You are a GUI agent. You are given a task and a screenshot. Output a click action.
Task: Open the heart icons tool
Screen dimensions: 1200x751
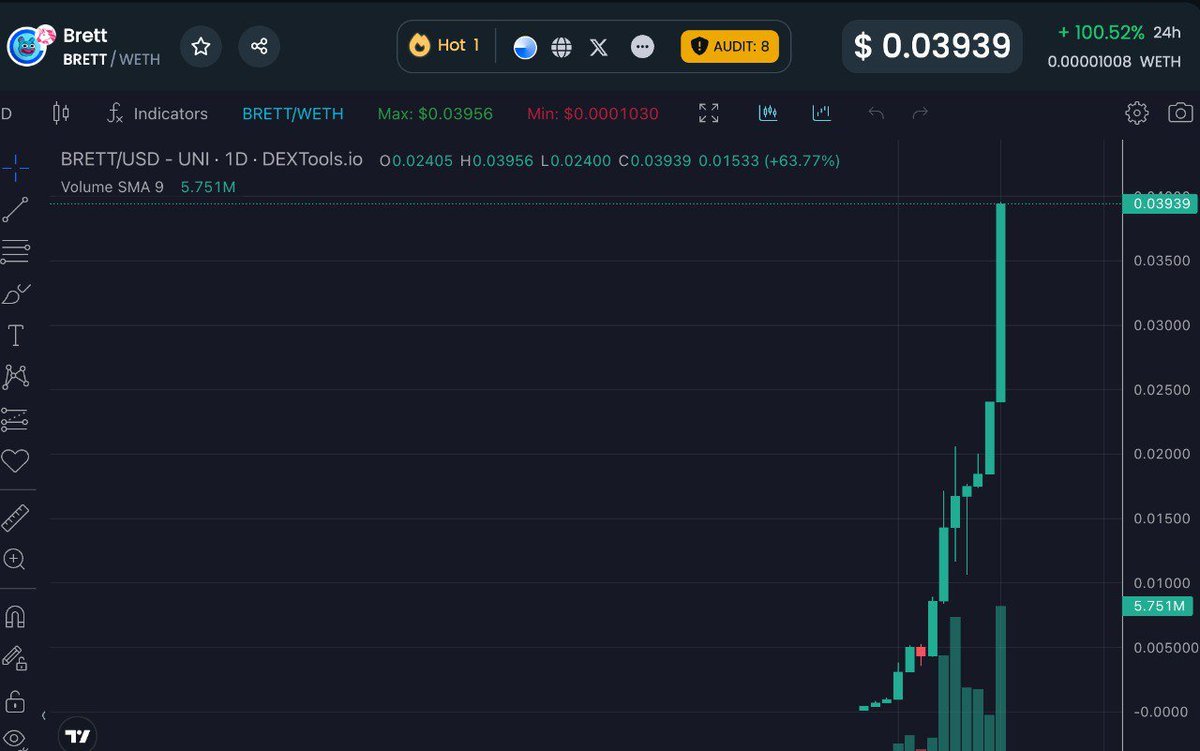(x=15, y=461)
